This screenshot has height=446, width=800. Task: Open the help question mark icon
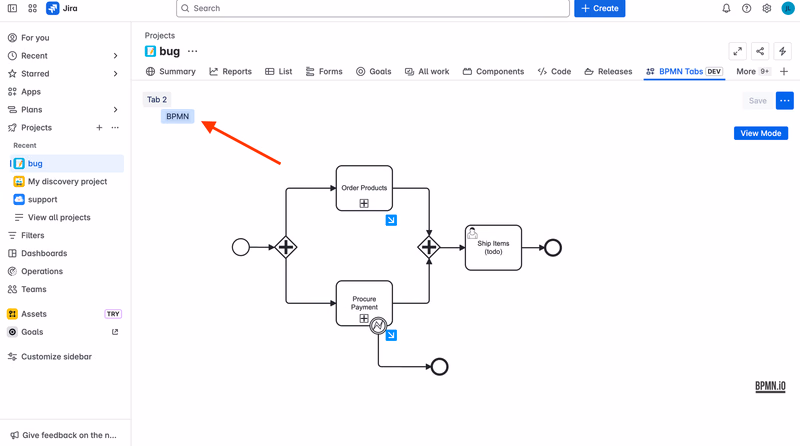coord(746,8)
